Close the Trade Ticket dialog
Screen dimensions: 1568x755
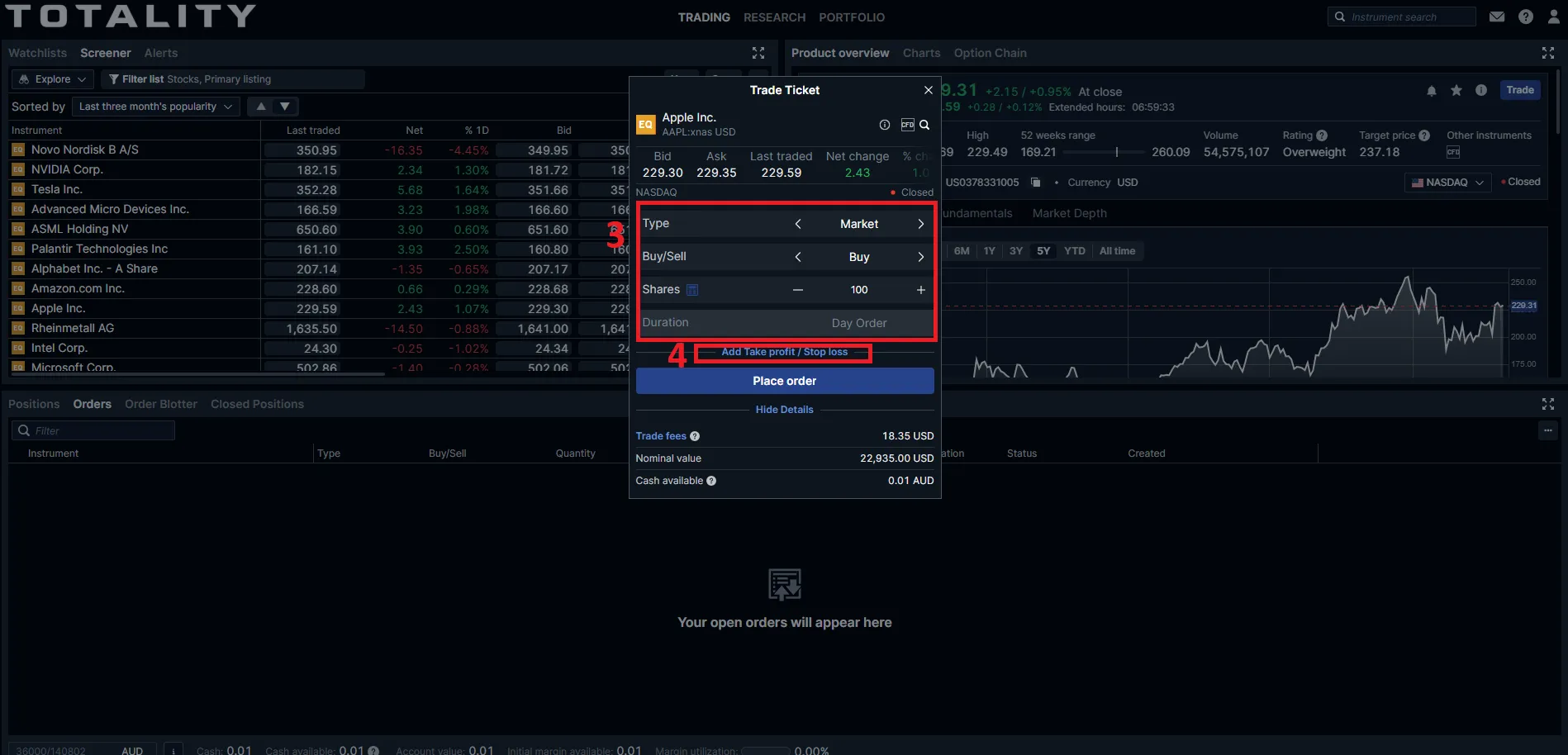pos(928,90)
